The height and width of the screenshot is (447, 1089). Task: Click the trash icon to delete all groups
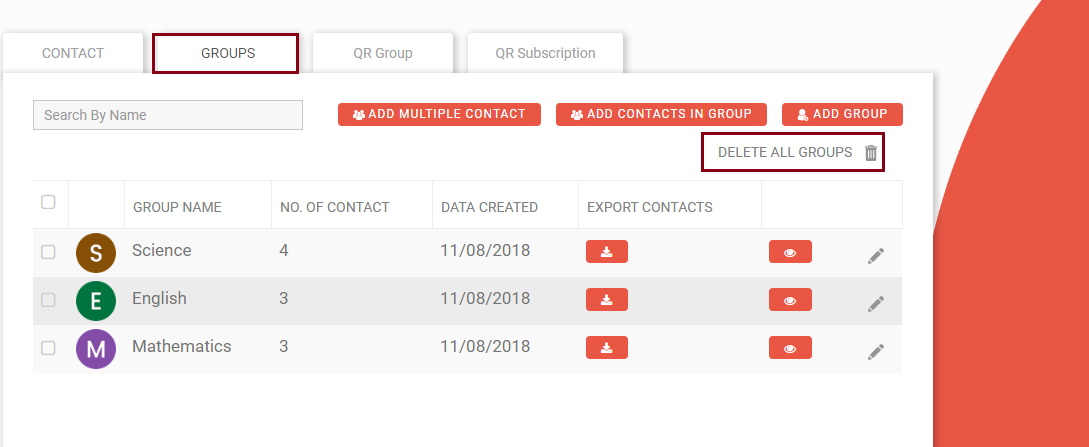tap(871, 153)
